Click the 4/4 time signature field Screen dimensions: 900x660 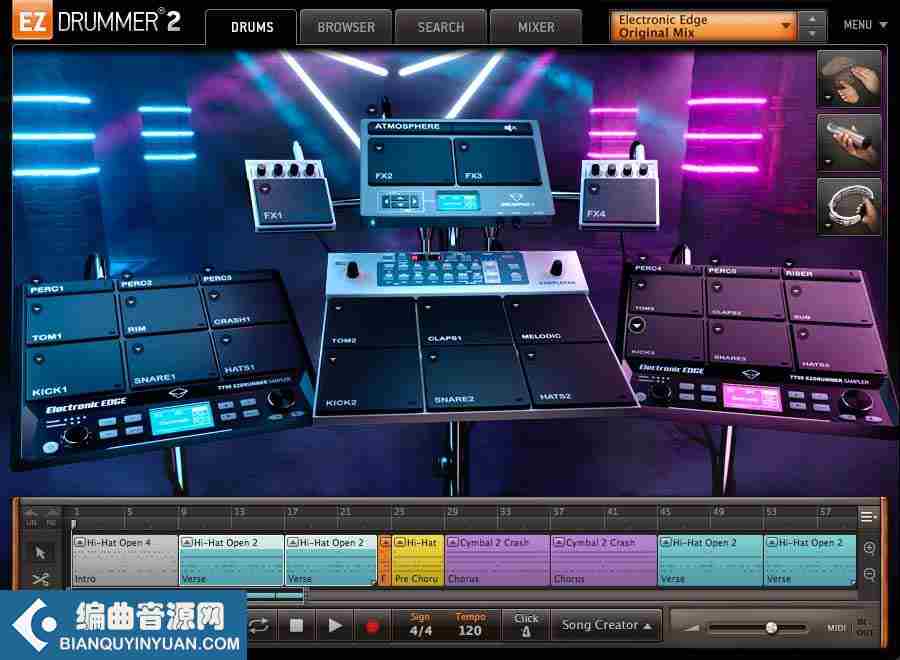pos(421,630)
